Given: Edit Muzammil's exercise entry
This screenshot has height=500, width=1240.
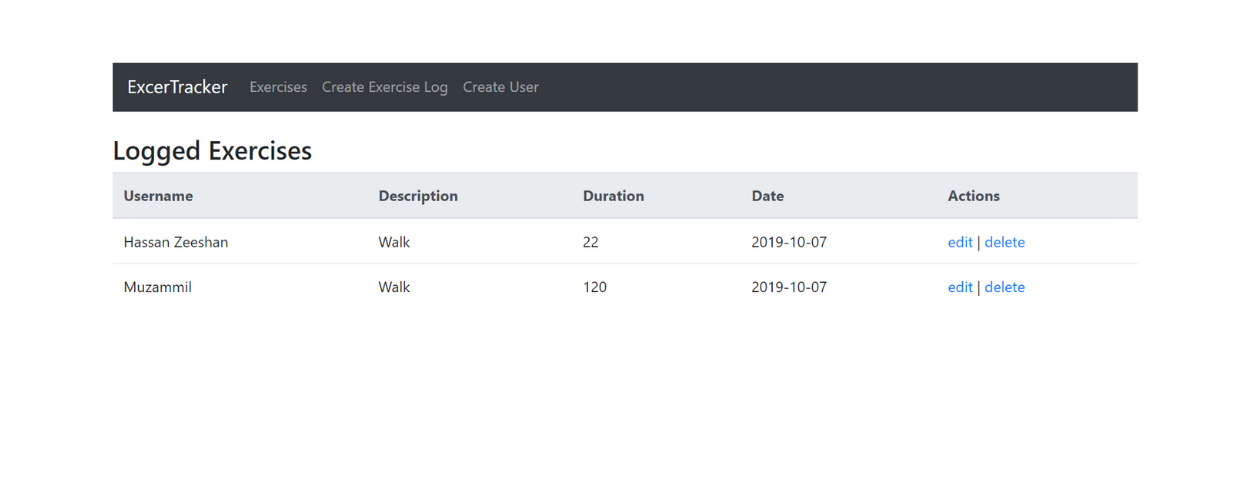Looking at the screenshot, I should pos(960,287).
